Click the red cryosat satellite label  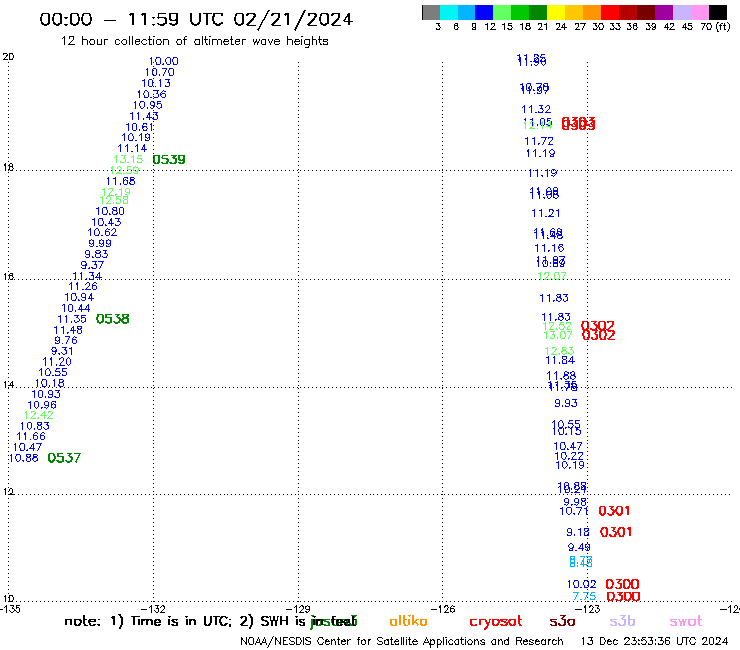click(496, 622)
